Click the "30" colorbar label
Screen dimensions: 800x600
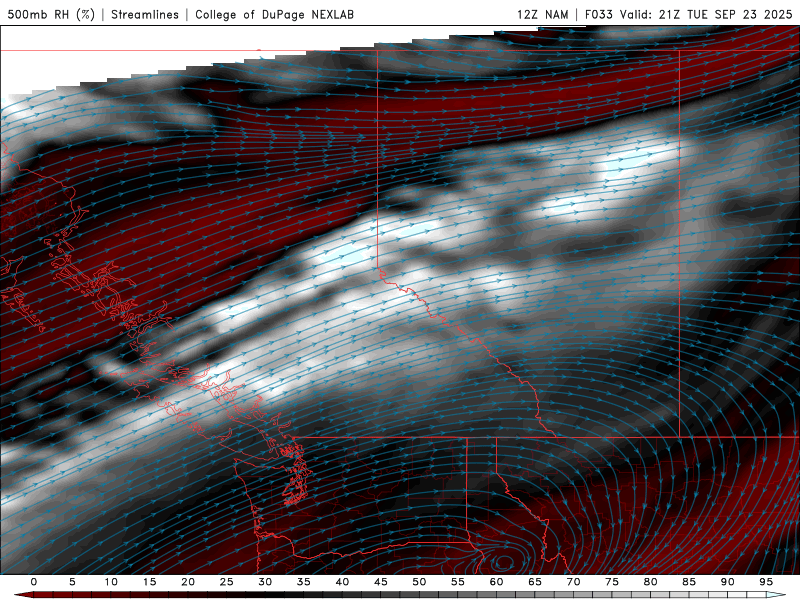[x=265, y=582]
